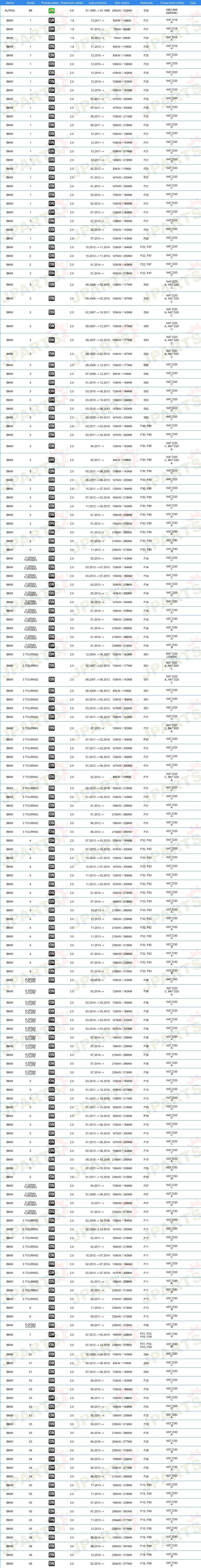
Task: Click ON icon in X6 280kW / 381KM row
Action: [51, 1546]
